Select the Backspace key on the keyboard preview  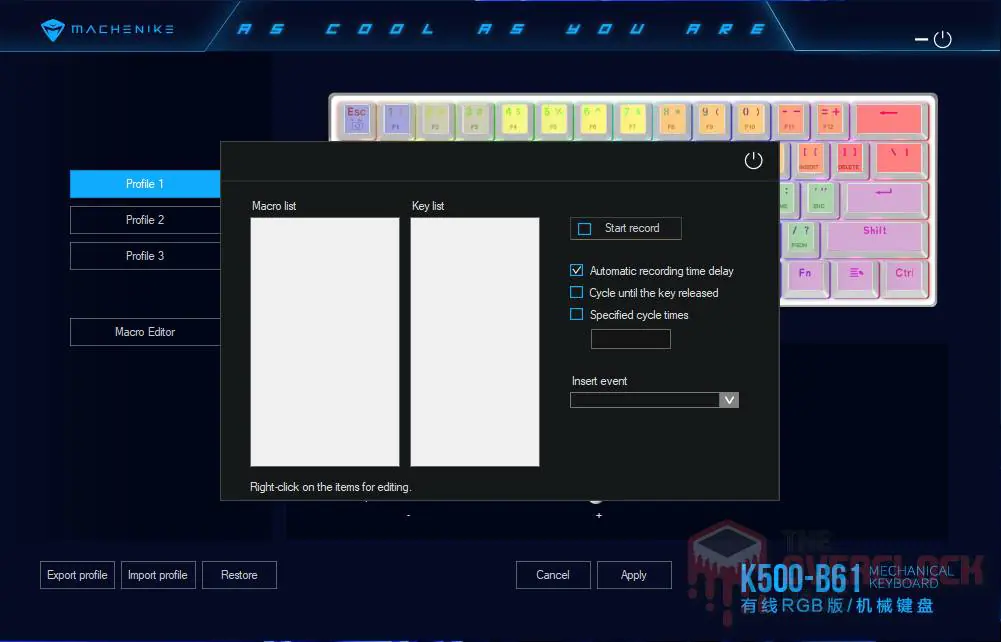(x=891, y=118)
